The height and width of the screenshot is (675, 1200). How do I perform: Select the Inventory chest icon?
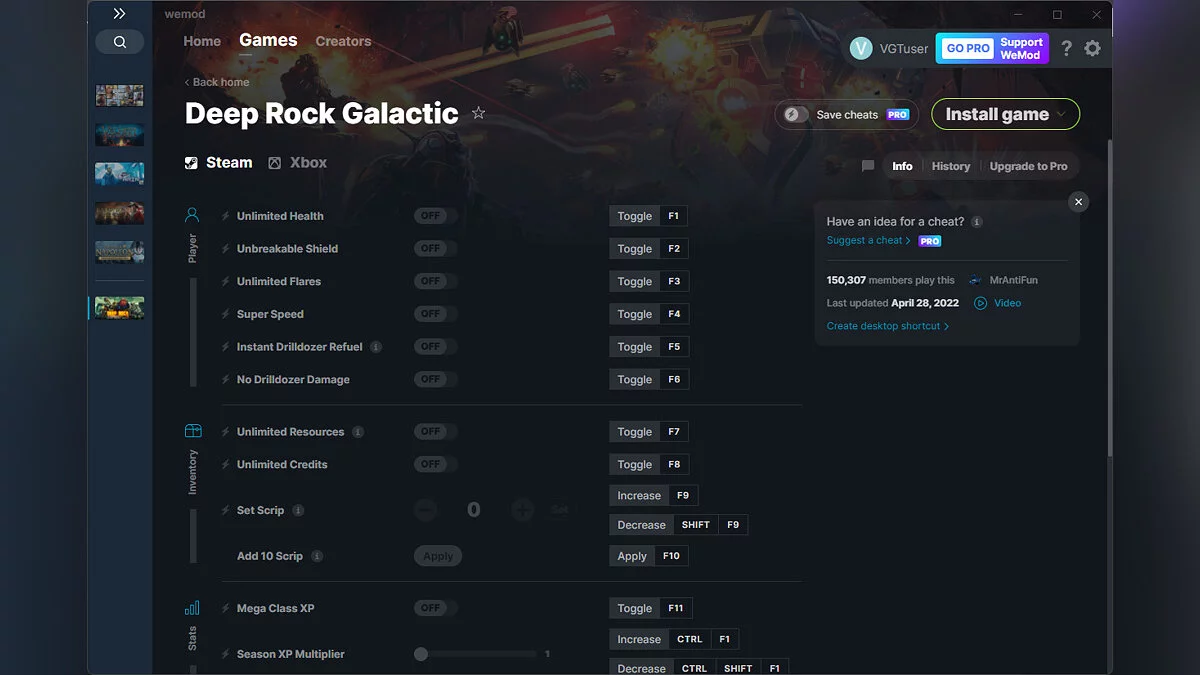coord(192,430)
